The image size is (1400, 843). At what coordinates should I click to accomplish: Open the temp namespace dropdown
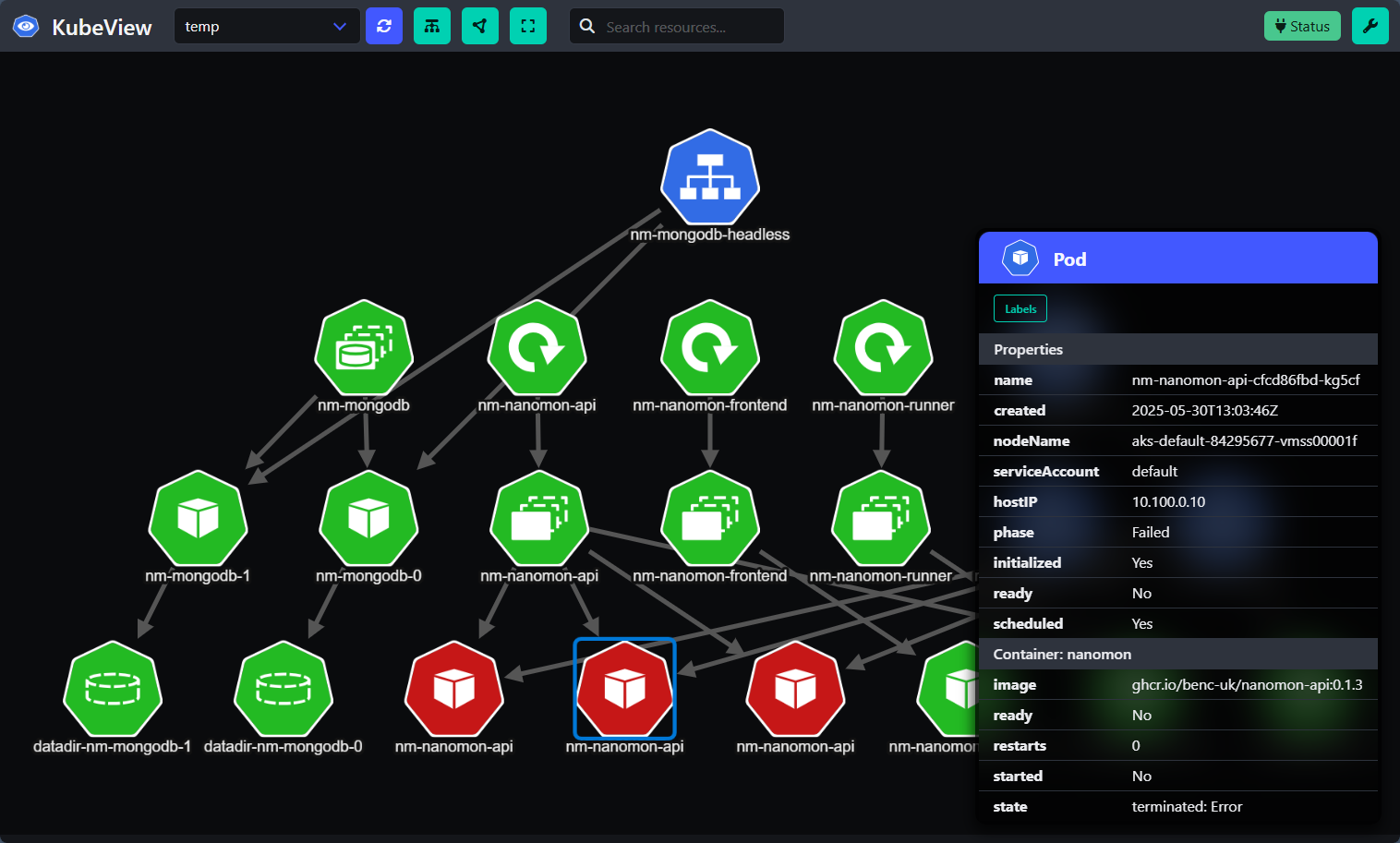coord(267,26)
